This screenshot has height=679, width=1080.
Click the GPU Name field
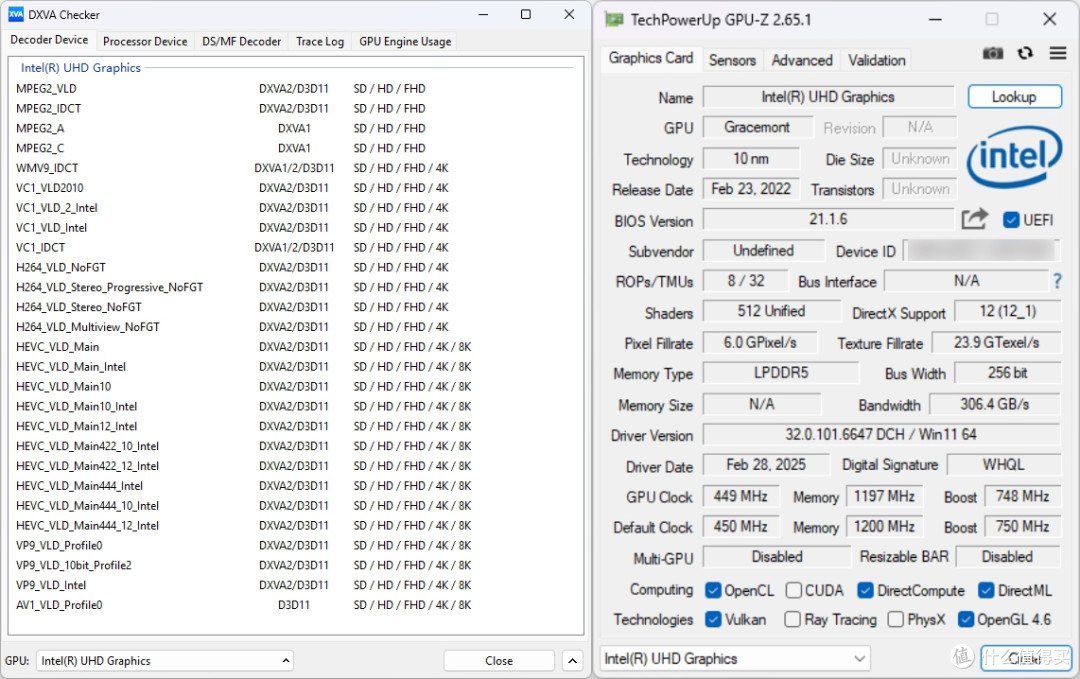pos(828,97)
